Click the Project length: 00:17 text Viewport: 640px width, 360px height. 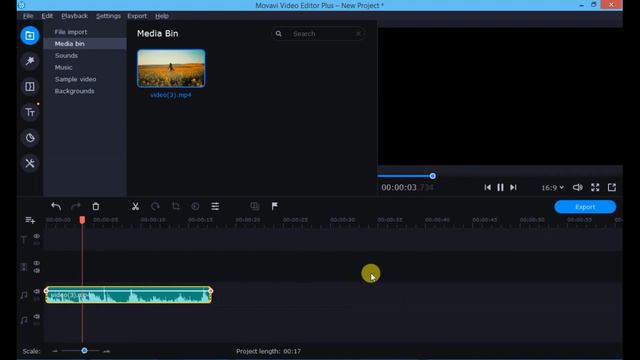[x=269, y=351]
